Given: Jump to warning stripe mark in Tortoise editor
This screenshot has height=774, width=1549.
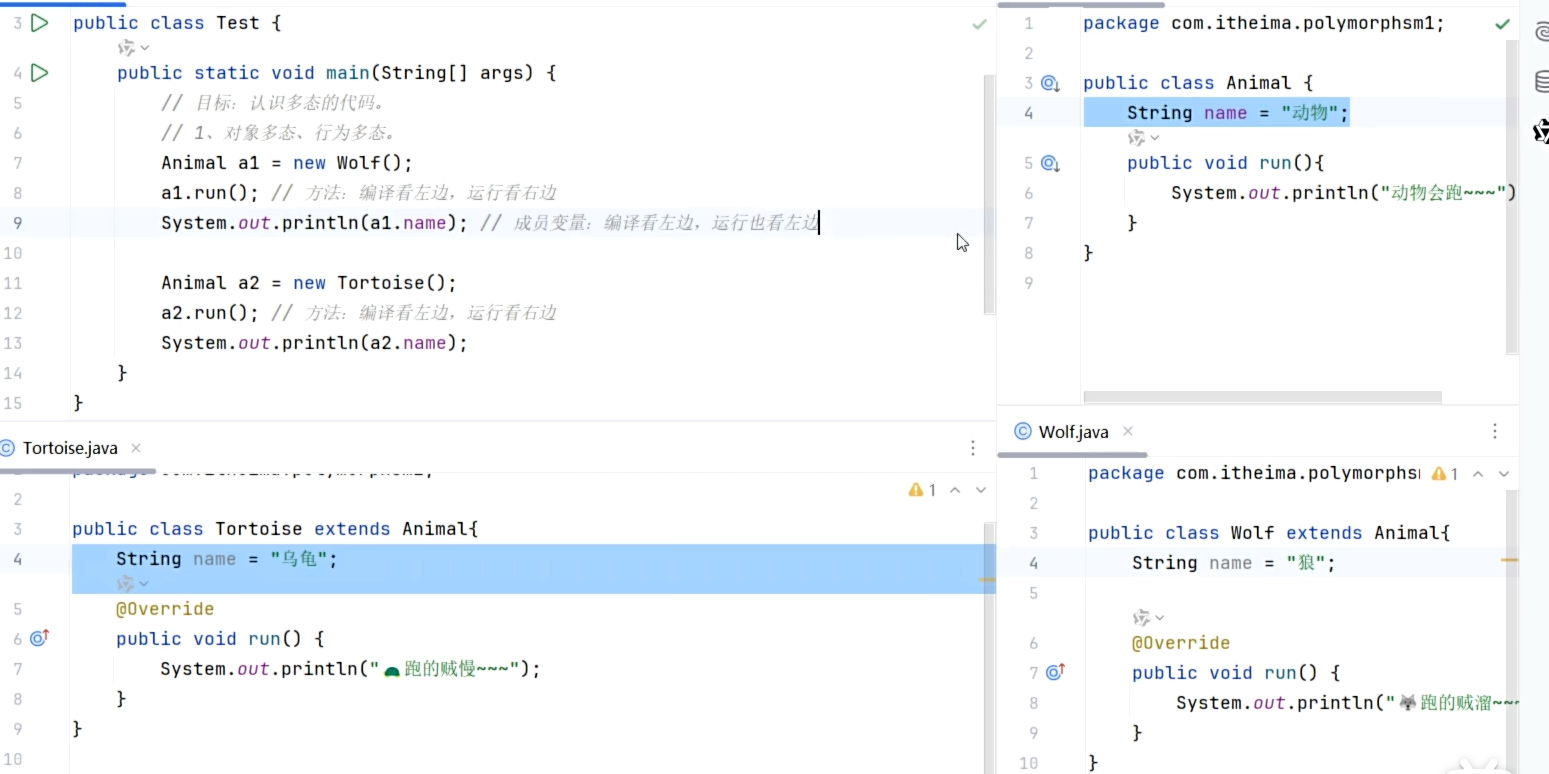Looking at the screenshot, I should (986, 579).
